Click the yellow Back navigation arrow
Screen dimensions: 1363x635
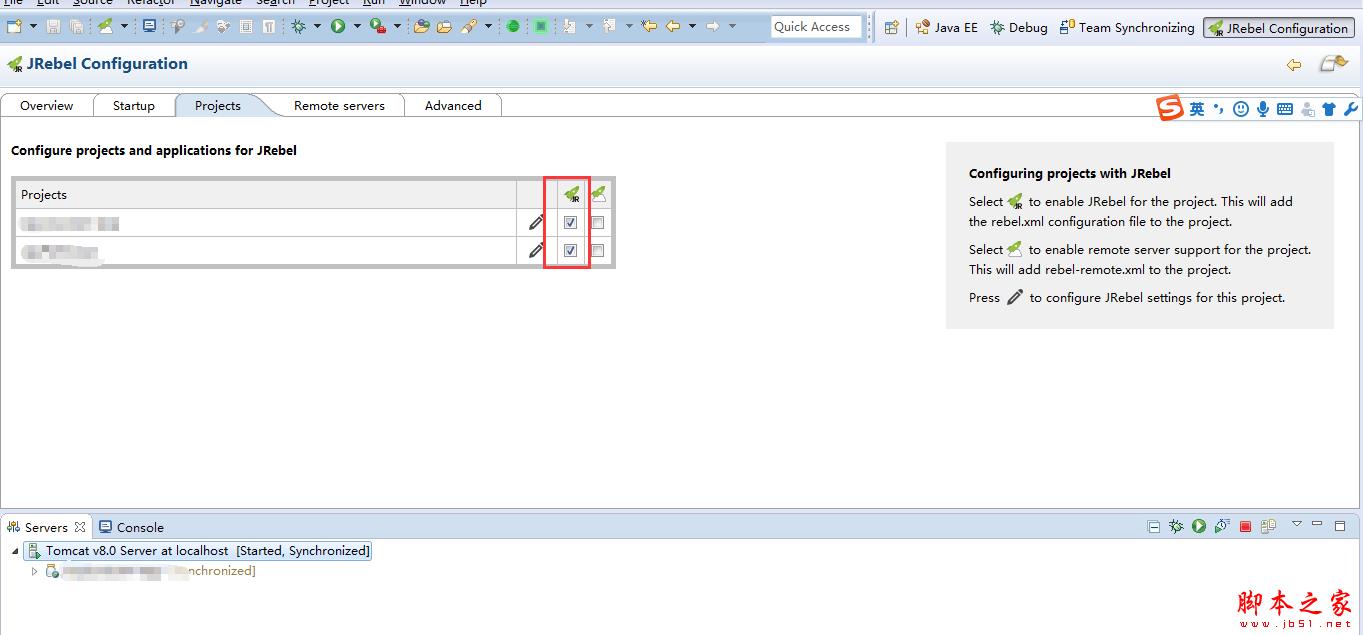673,27
